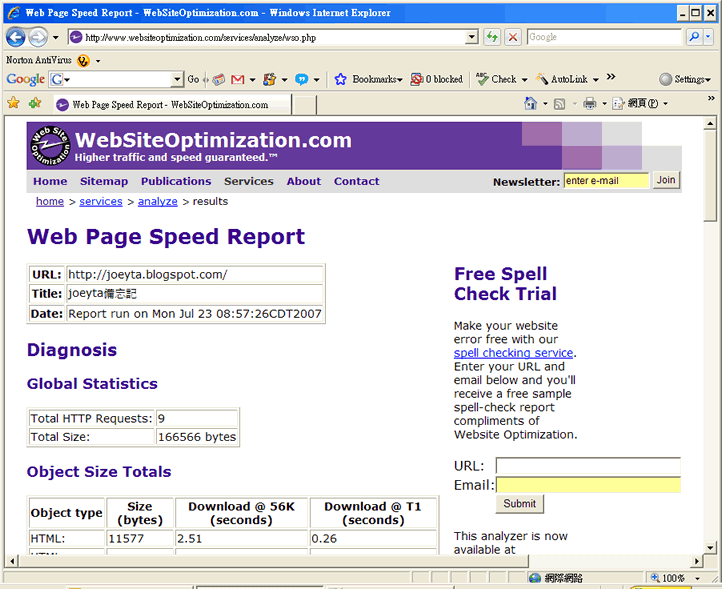
Task: Select the http://joeyta.blogspot.com/ URL cell
Action: 195,274
